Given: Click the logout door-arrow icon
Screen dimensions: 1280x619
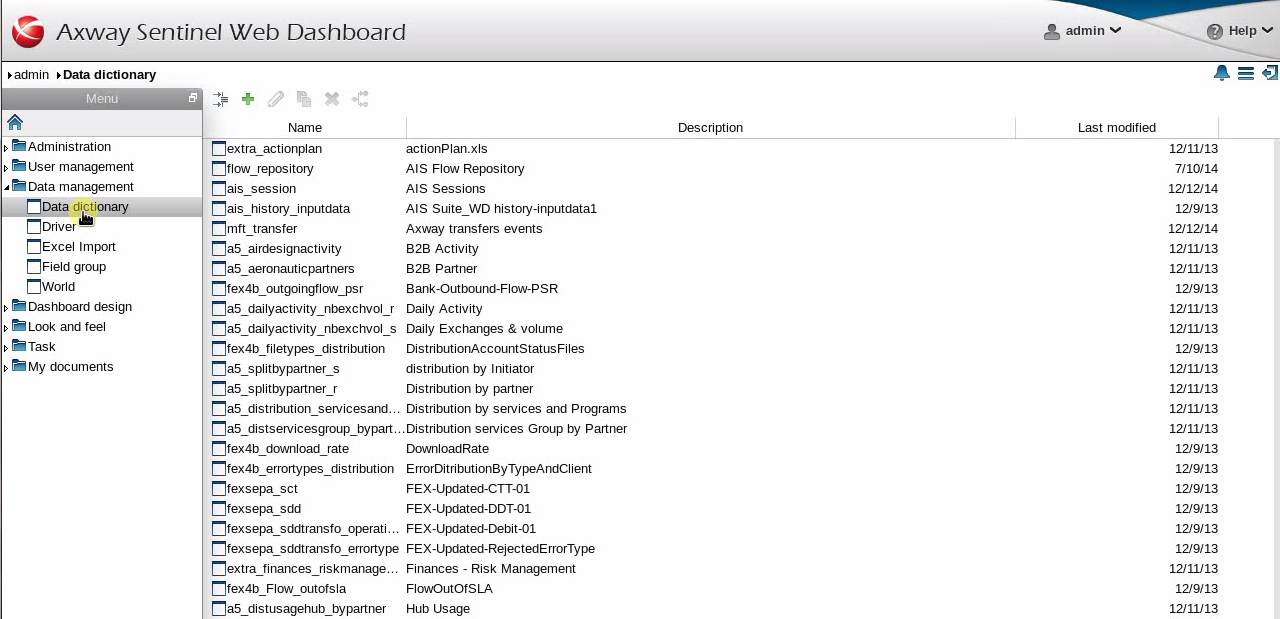Looking at the screenshot, I should point(1270,73).
